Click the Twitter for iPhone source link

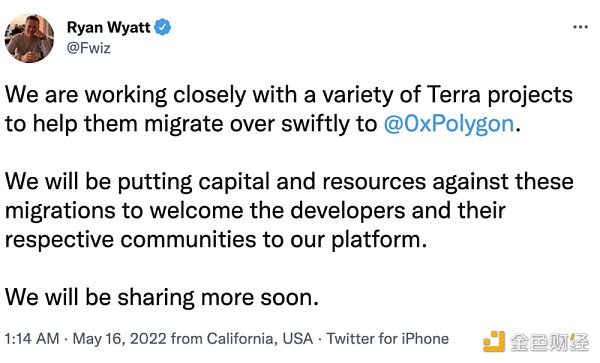click(387, 339)
